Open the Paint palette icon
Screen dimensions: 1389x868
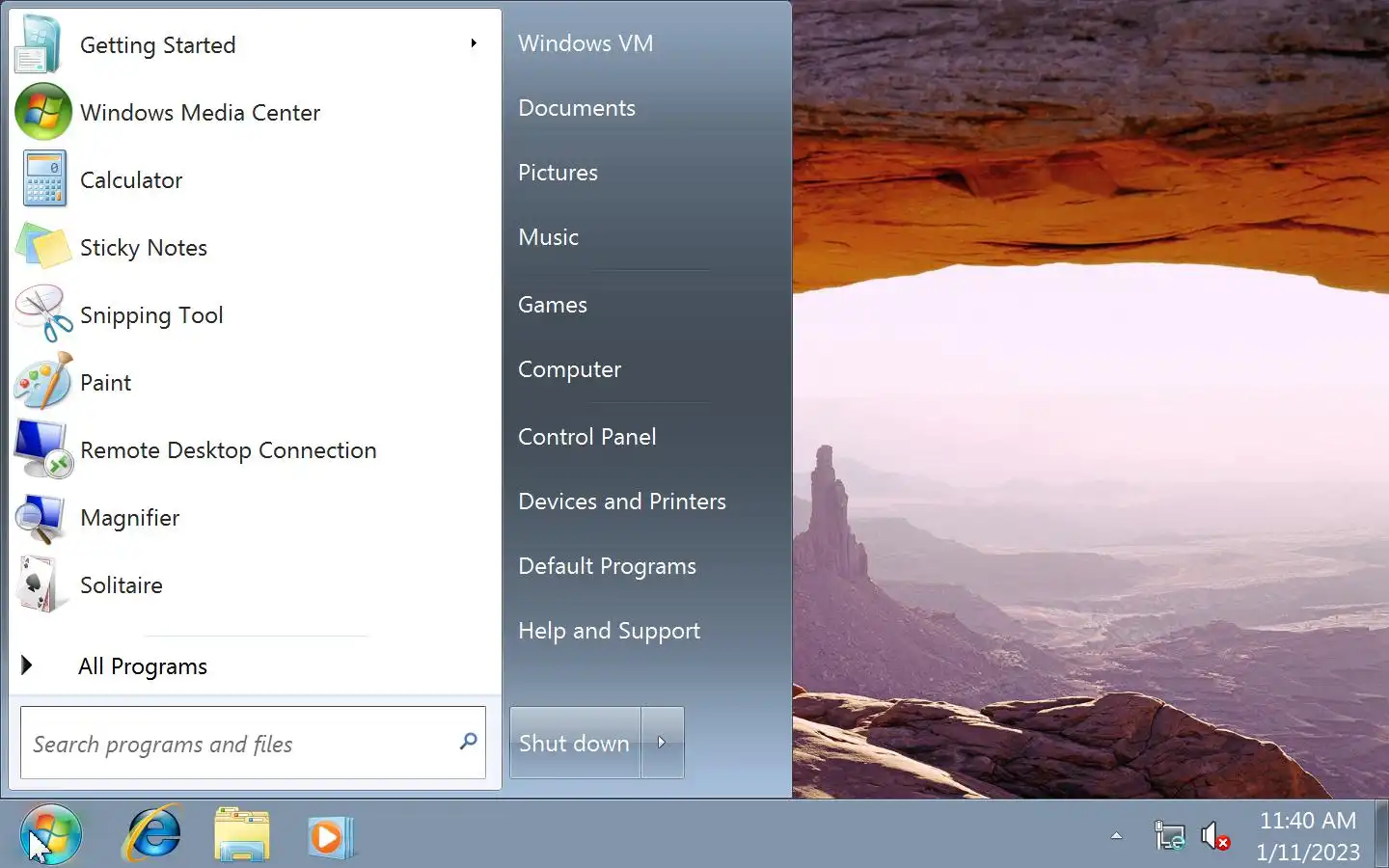point(43,382)
